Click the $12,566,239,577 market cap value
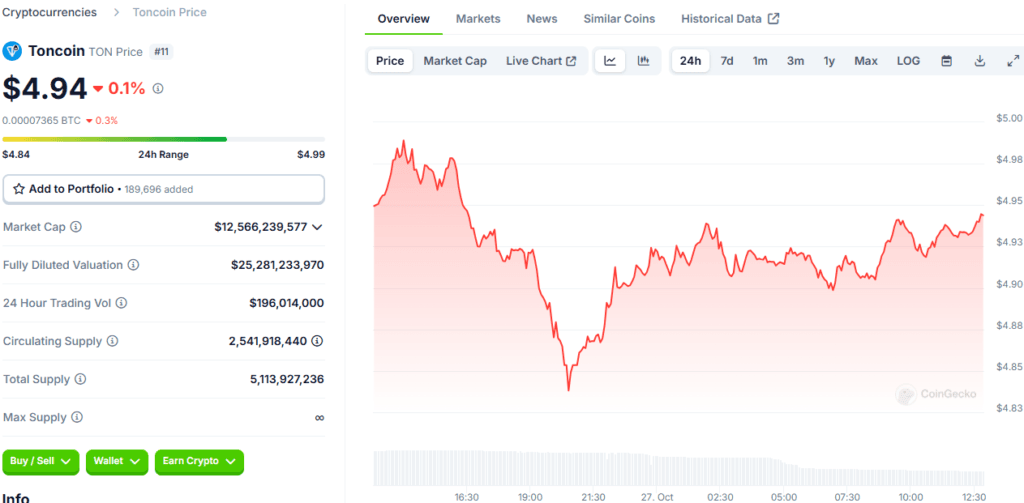 click(261, 227)
